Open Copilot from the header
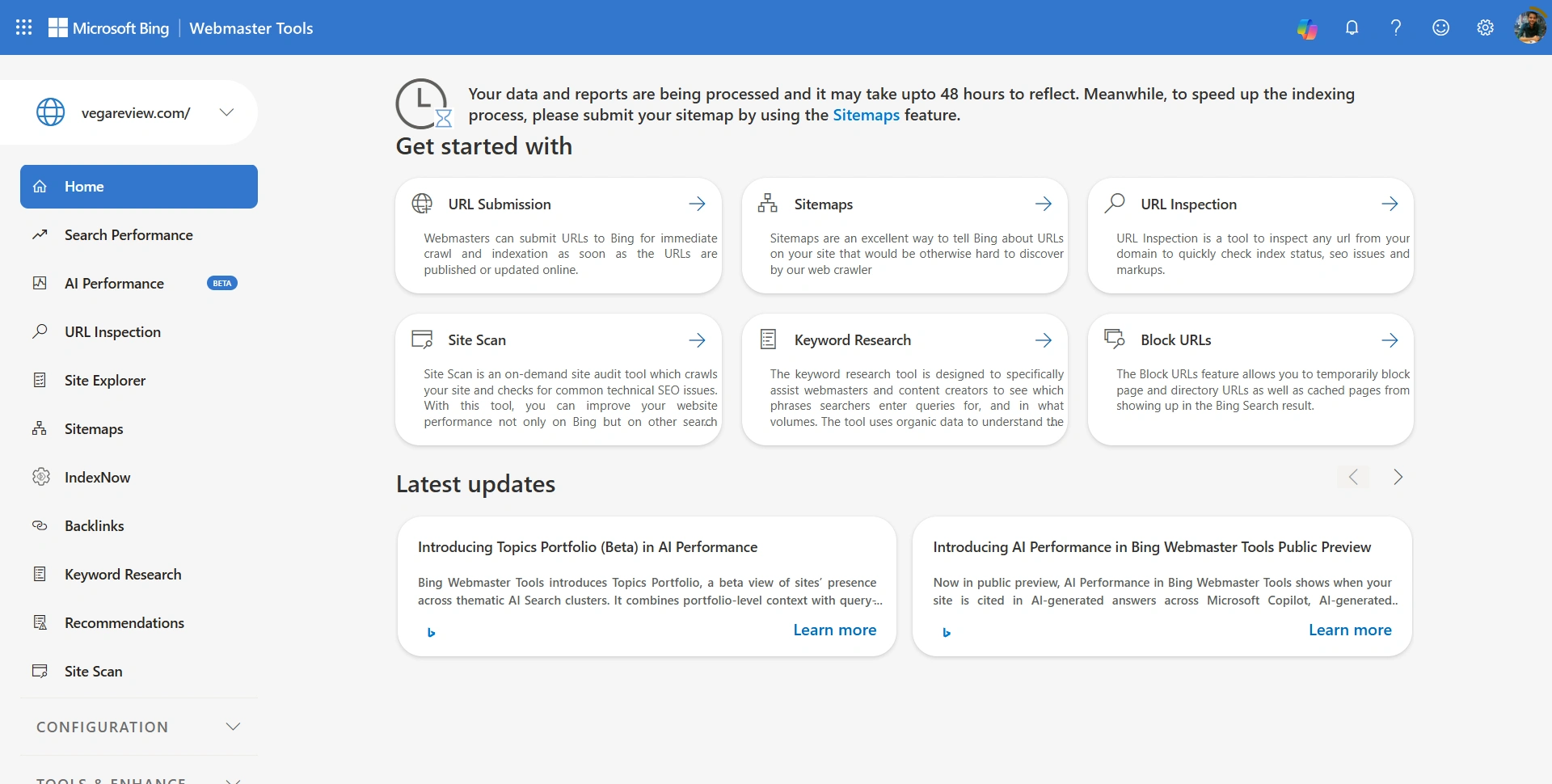This screenshot has height=784, width=1552. 1307,28
